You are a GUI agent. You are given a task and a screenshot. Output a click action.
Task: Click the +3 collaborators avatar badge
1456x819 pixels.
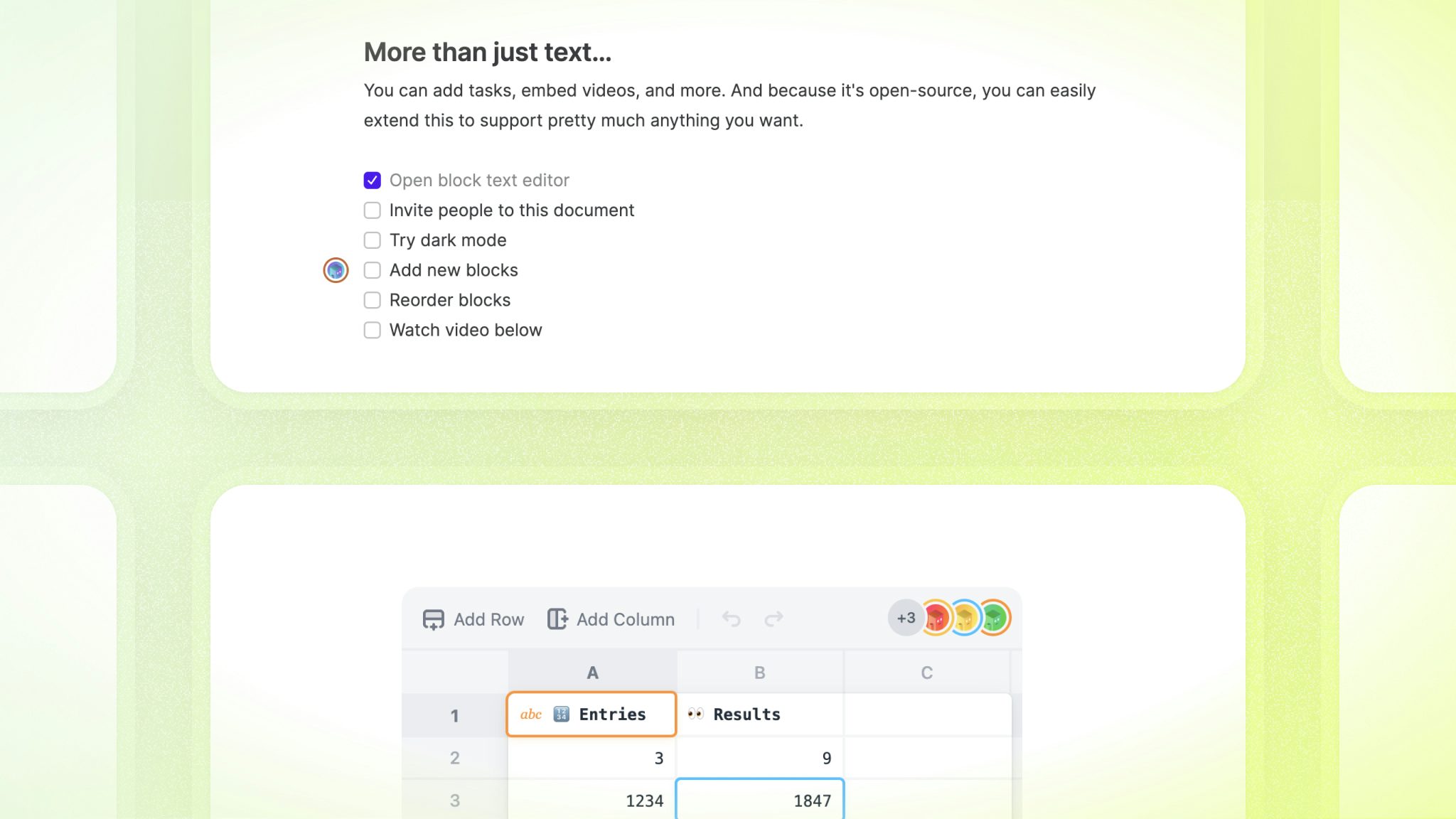tap(906, 618)
